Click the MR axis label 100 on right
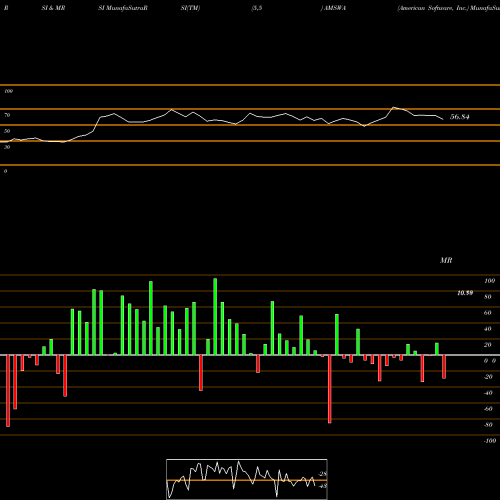The height and width of the screenshot is (500, 500). pos(490,281)
